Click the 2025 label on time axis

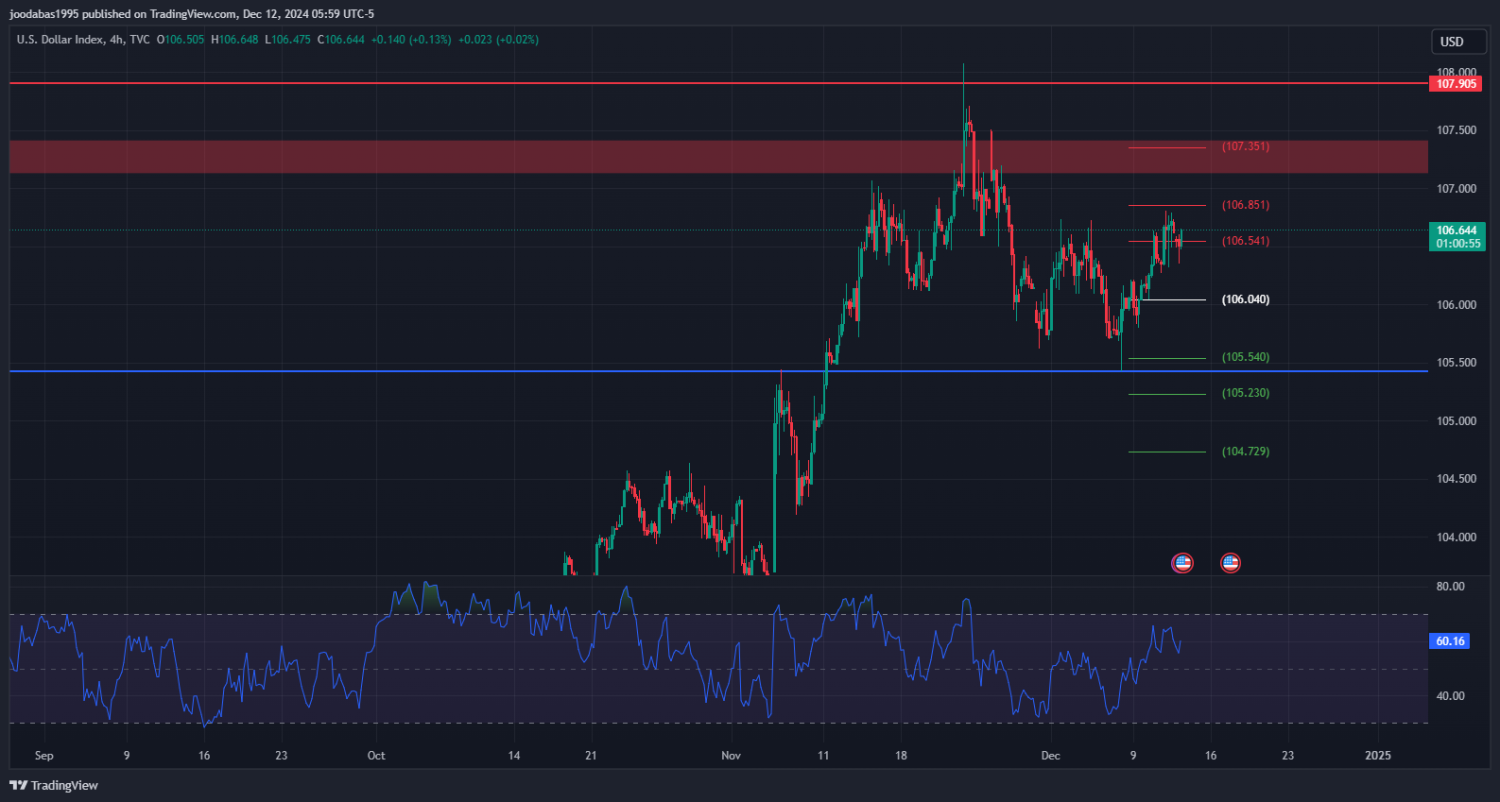point(1378,757)
